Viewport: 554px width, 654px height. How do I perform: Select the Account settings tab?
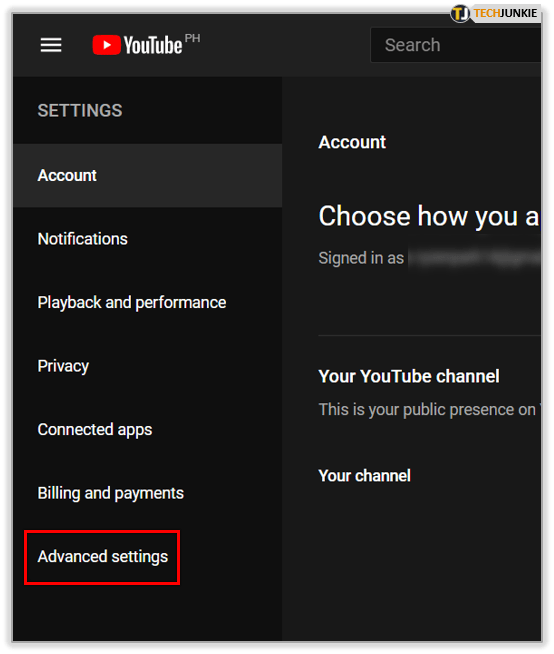coord(147,176)
